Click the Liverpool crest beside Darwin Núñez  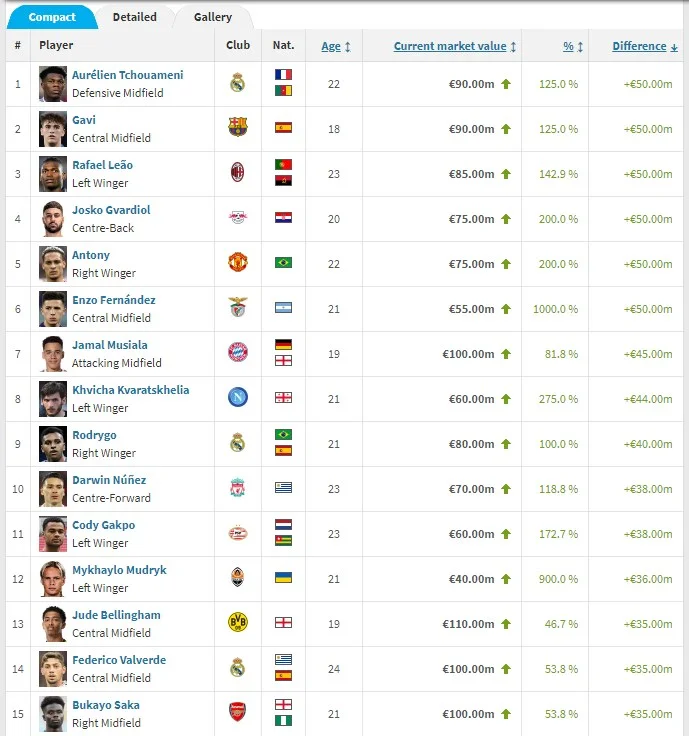click(x=237, y=488)
